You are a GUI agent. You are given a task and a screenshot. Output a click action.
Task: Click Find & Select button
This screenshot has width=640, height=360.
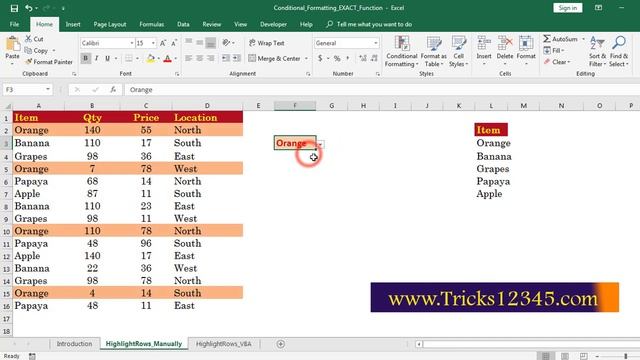tap(619, 51)
